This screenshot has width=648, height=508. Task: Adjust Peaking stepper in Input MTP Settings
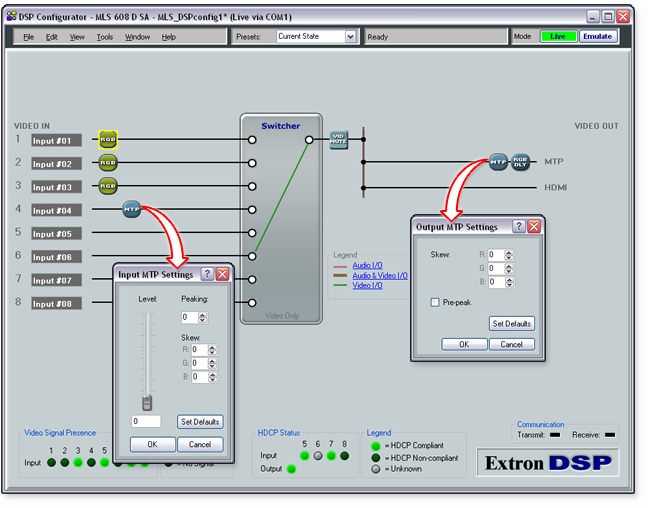pyautogui.click(x=202, y=317)
